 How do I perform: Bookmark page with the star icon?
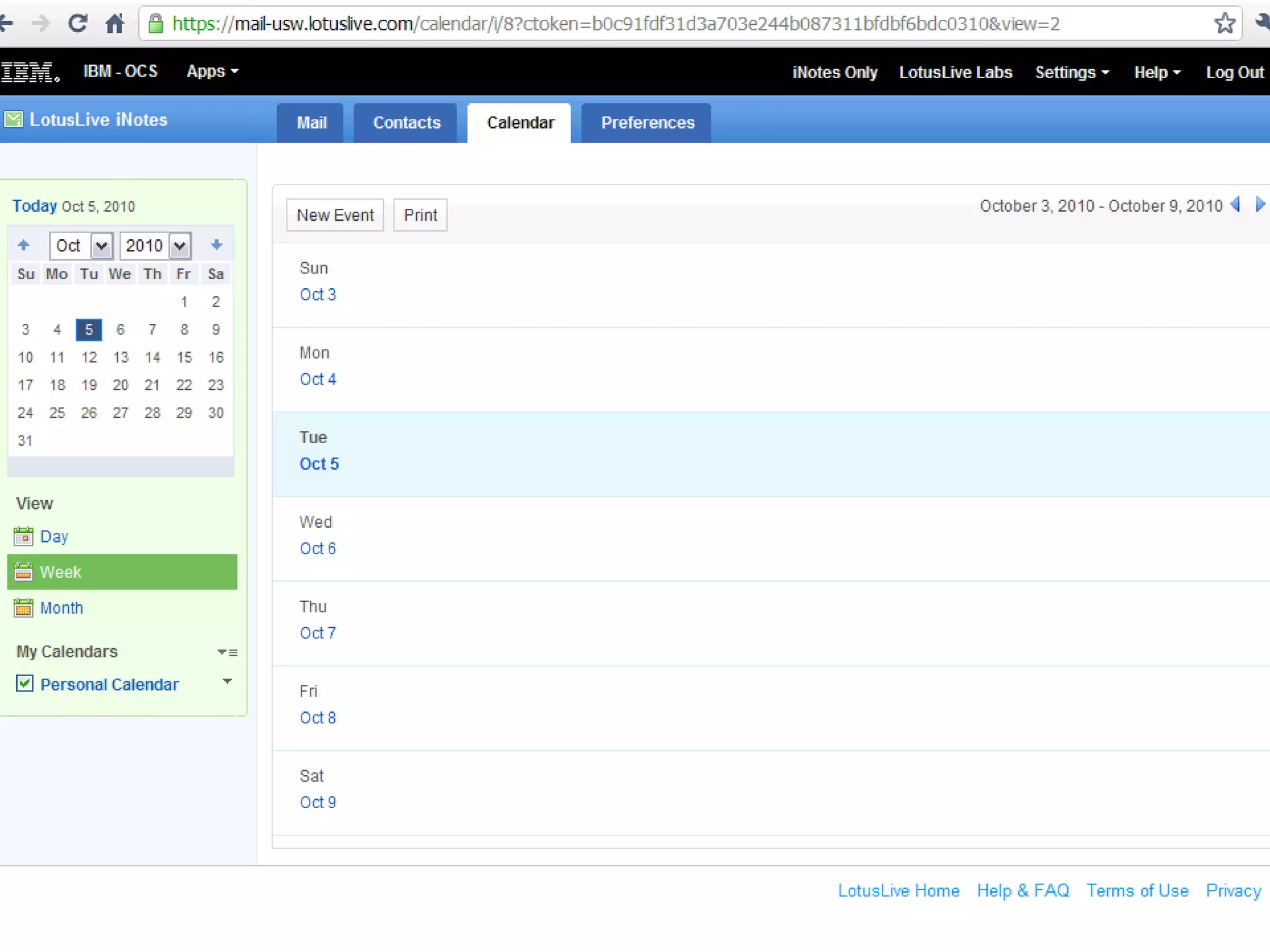pos(1225,24)
